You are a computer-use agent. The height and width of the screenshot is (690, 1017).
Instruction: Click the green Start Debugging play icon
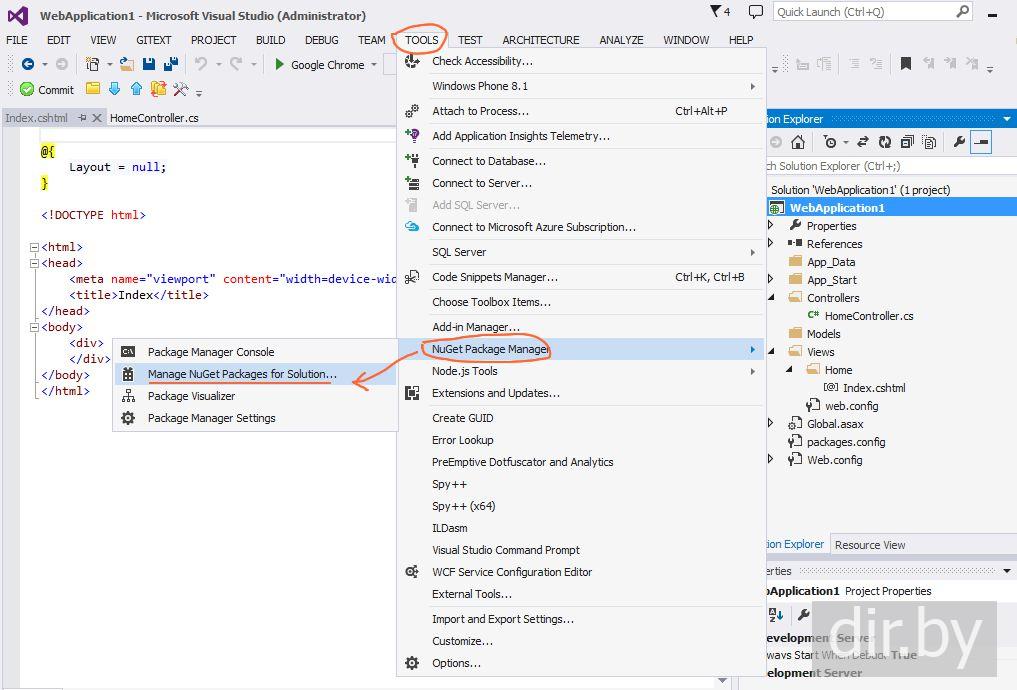click(x=280, y=64)
